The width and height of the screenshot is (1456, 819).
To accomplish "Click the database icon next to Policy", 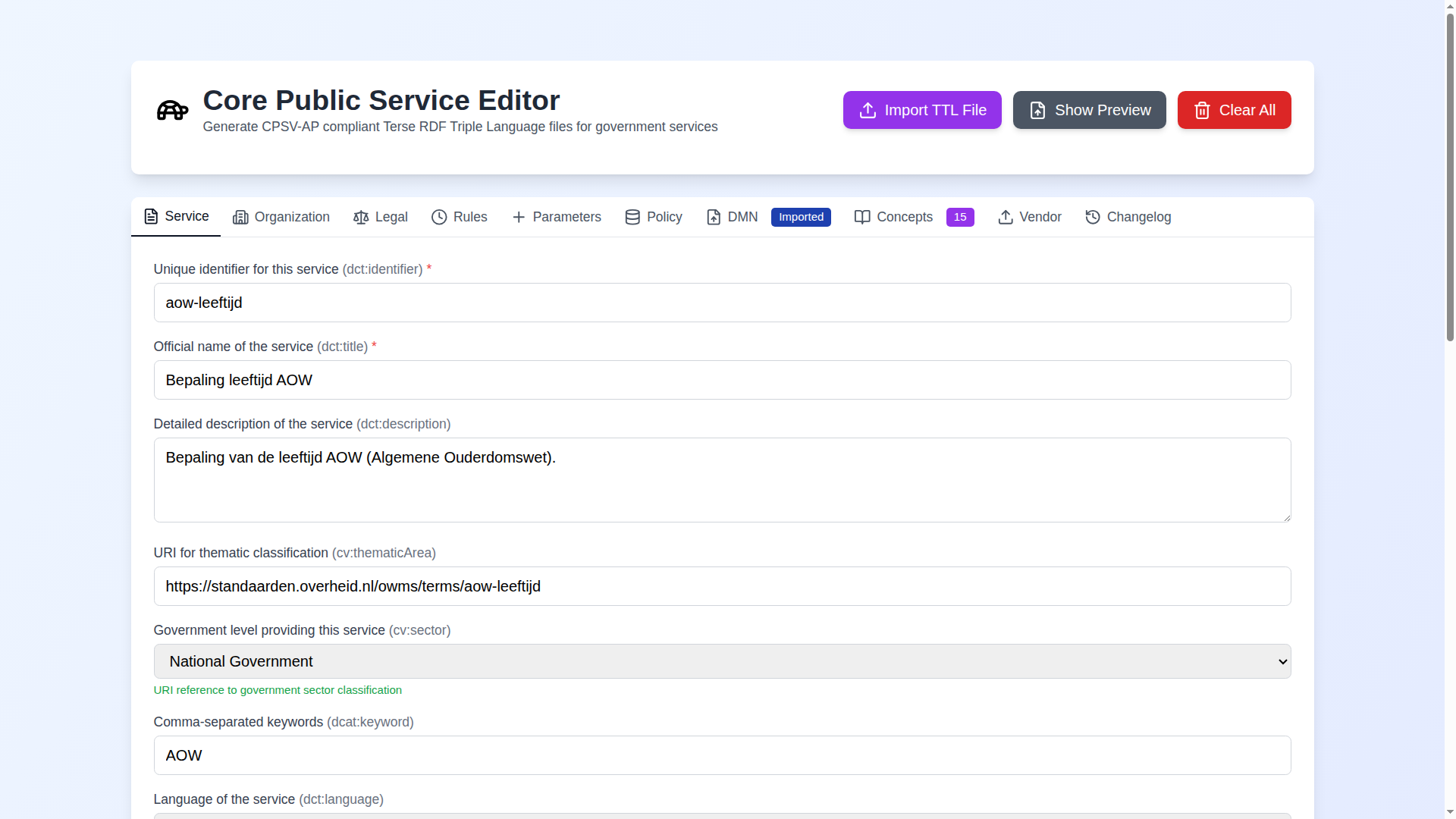I will click(631, 217).
